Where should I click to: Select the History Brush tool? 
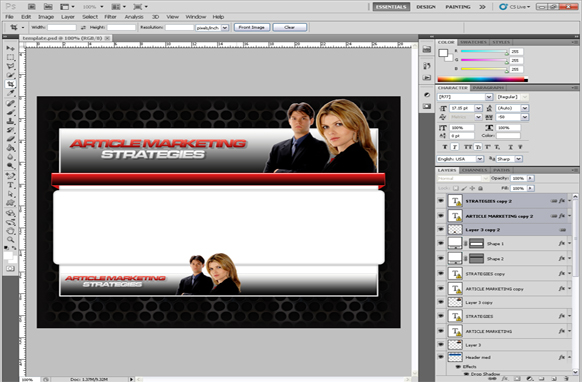(x=10, y=130)
